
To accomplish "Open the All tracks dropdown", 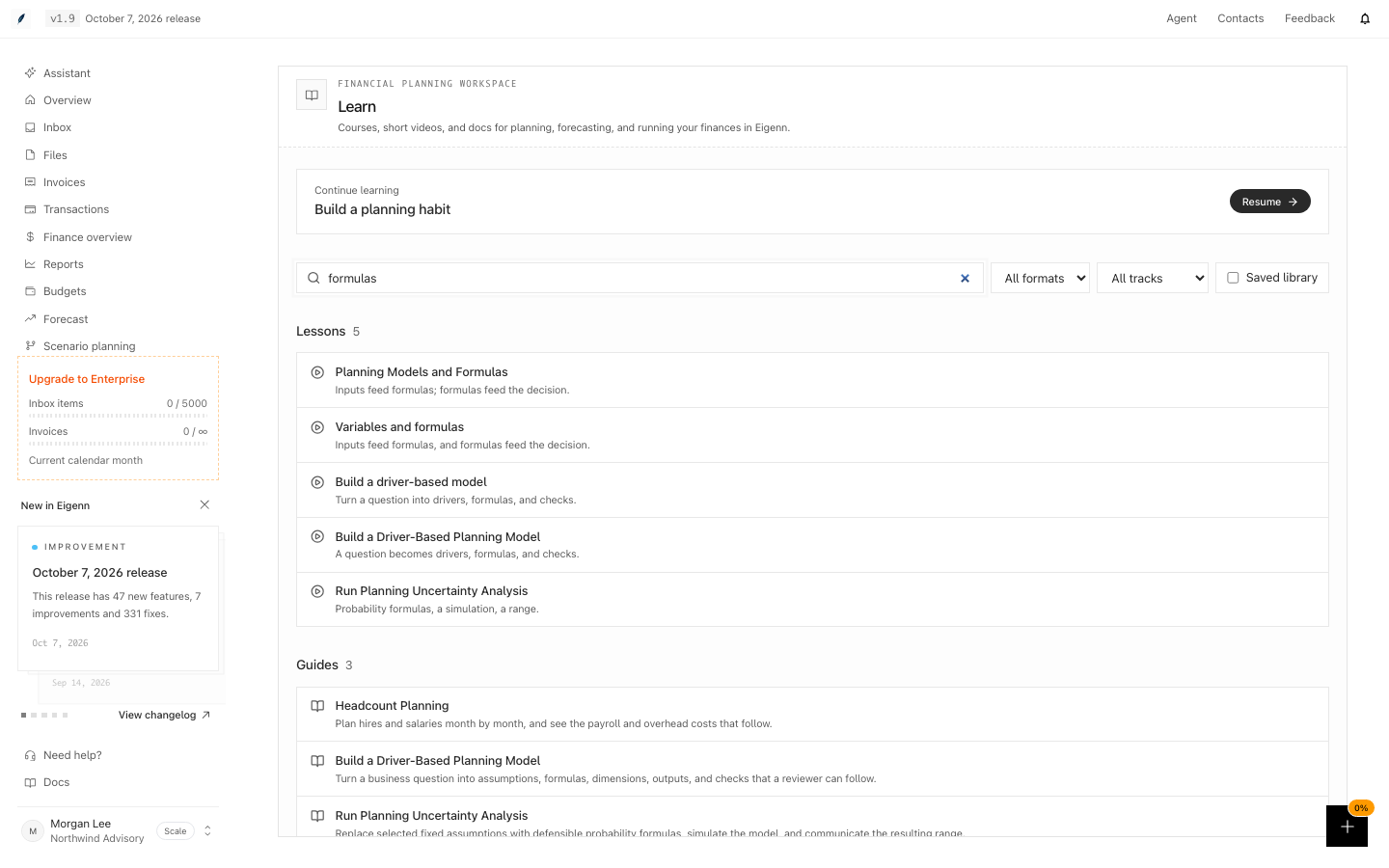I will (x=1153, y=278).
